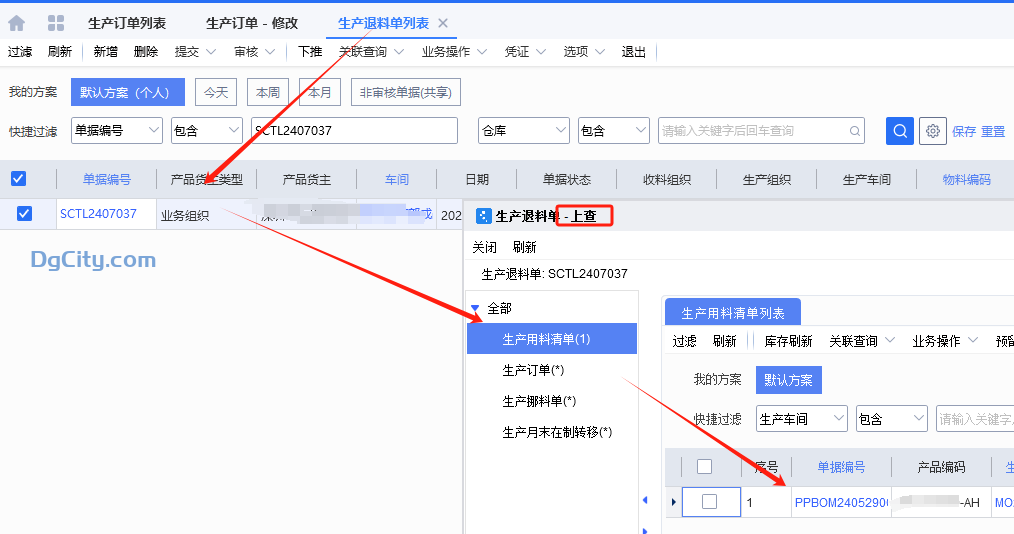Select 默认方案 (个人) scheme
Image resolution: width=1014 pixels, height=534 pixels.
[x=127, y=92]
